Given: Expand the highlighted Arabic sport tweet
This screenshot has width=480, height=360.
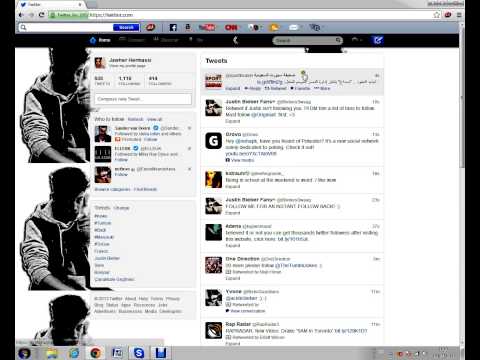Looking at the screenshot, I should click(x=233, y=88).
